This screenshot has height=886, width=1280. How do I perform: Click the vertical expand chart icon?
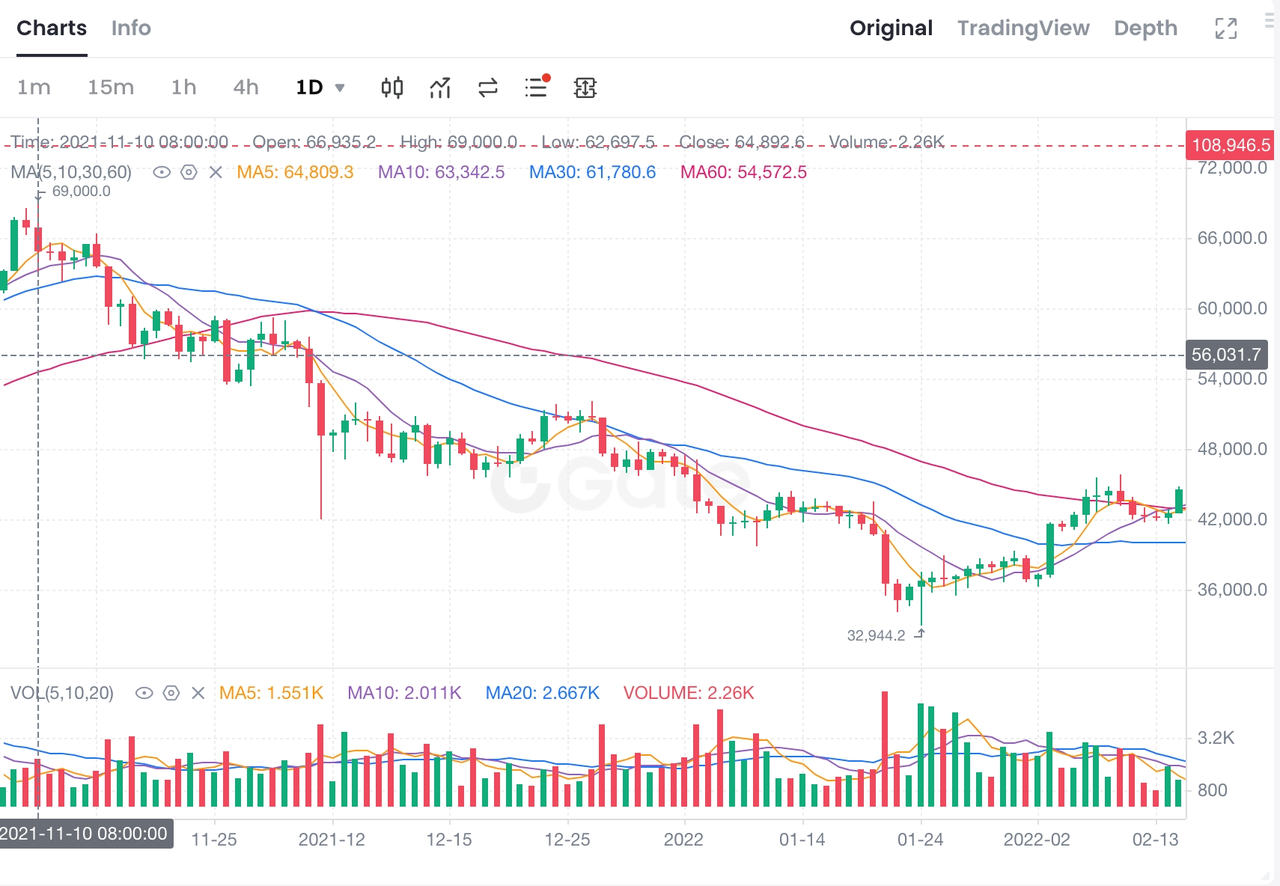585,88
